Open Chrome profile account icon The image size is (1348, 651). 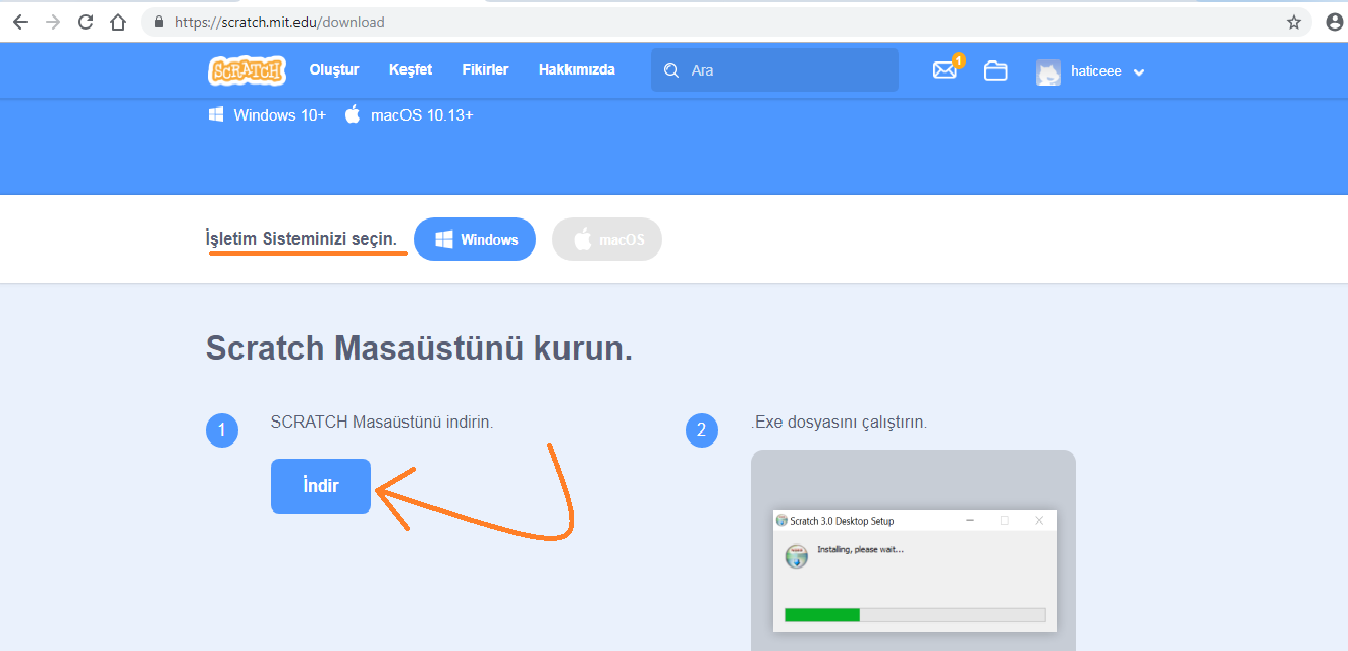pos(1334,21)
